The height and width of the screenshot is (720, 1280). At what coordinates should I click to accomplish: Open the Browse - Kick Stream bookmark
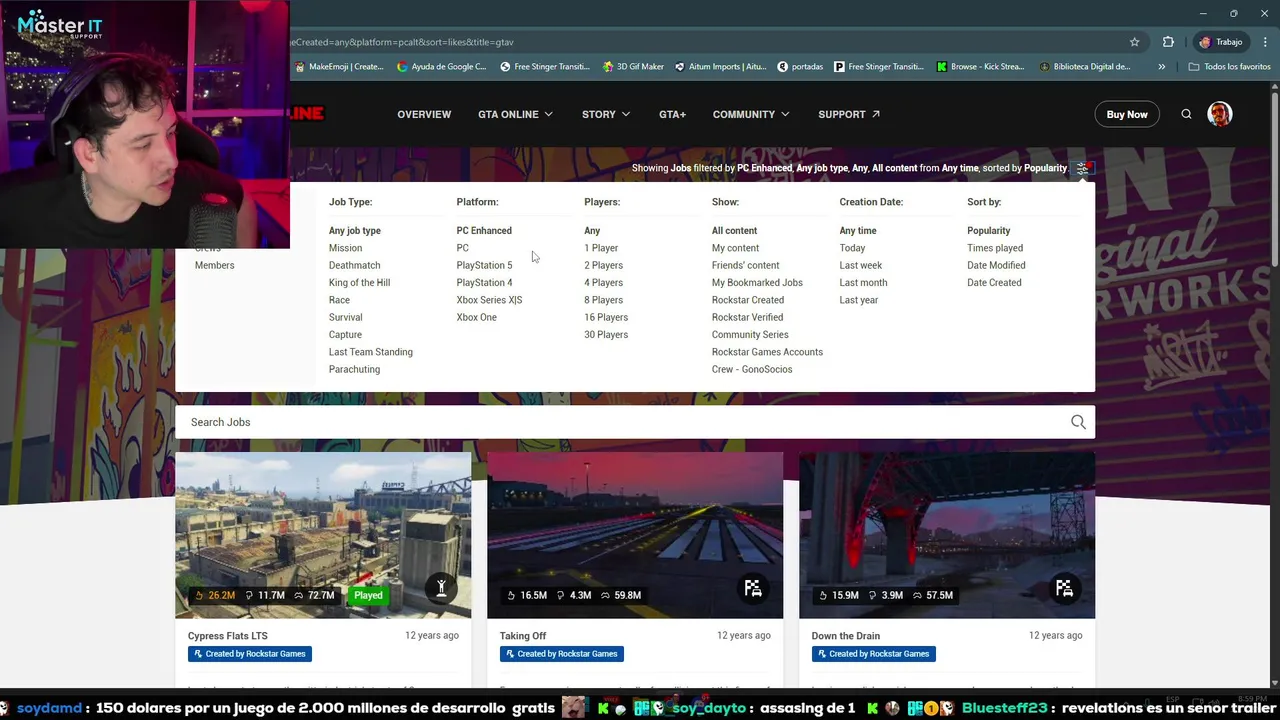pos(980,67)
